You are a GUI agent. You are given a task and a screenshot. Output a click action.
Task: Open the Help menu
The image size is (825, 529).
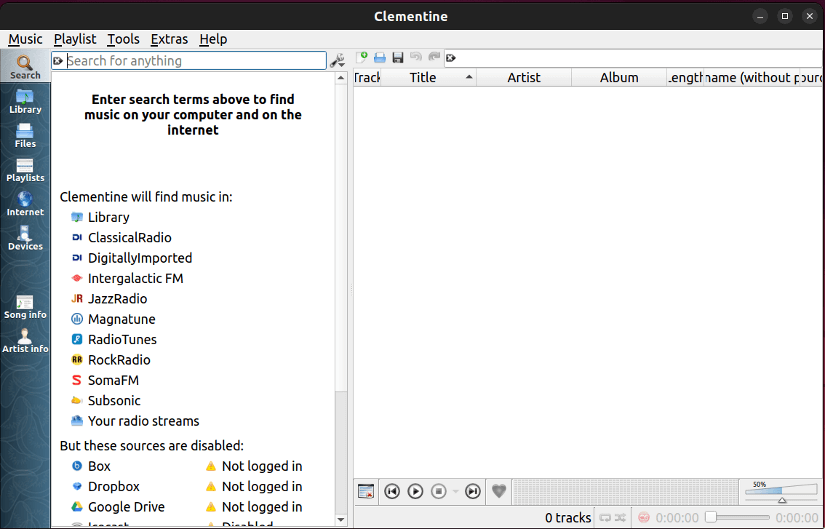click(213, 39)
